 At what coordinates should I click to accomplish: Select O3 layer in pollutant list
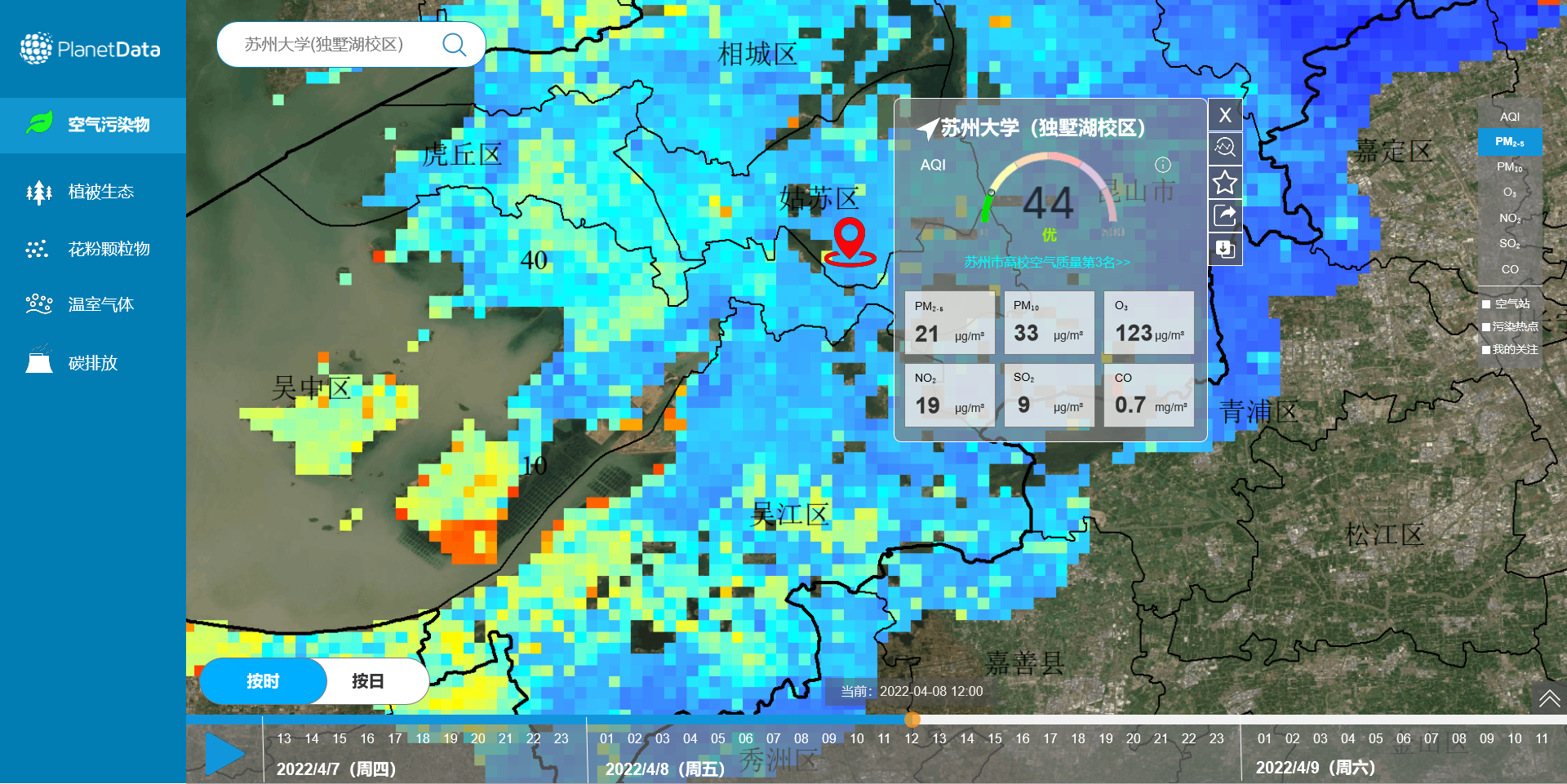point(1510,193)
